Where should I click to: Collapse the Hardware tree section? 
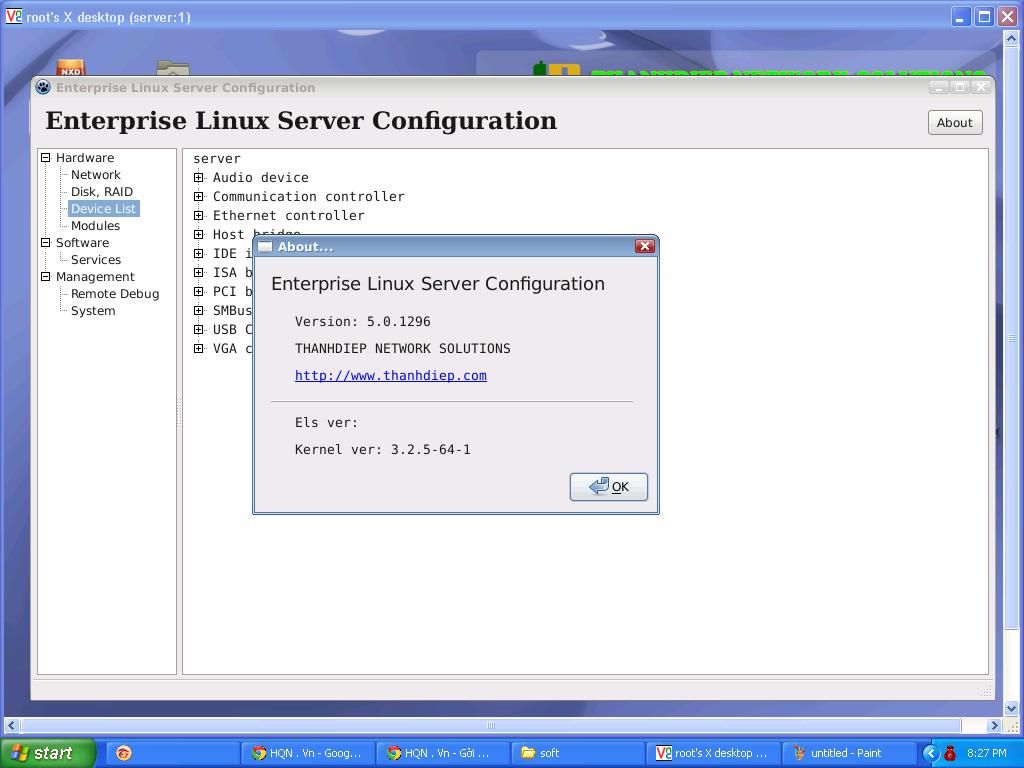click(45, 158)
